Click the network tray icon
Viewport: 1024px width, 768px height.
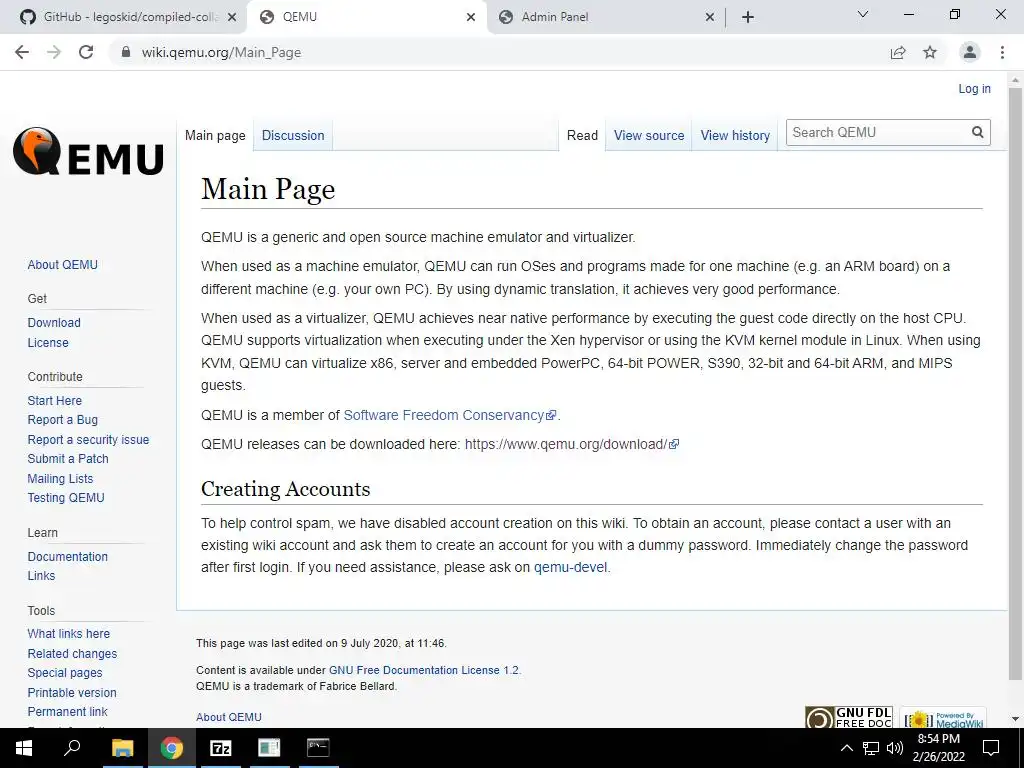pyautogui.click(x=871, y=748)
